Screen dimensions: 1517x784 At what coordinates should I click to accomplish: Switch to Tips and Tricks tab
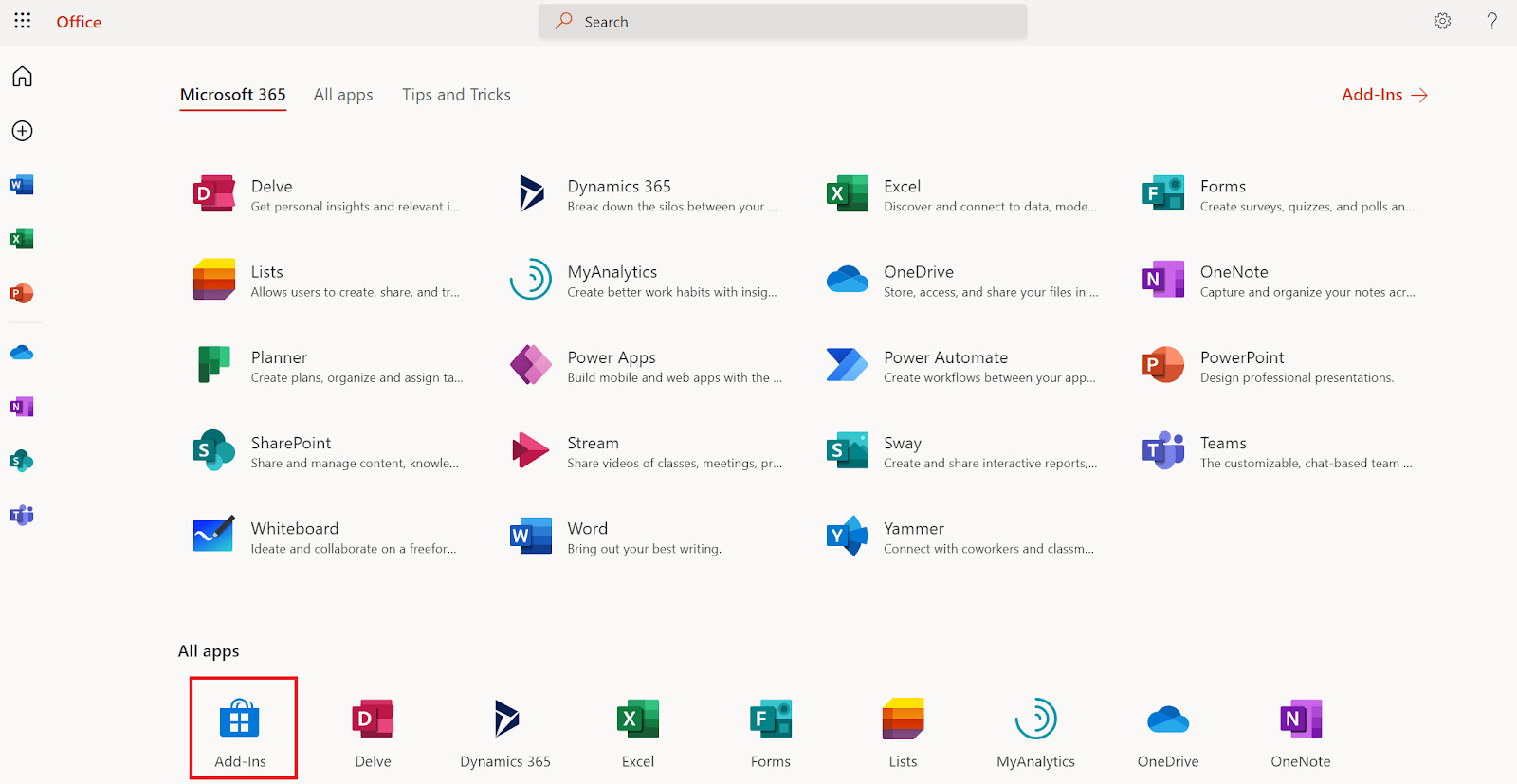click(456, 95)
